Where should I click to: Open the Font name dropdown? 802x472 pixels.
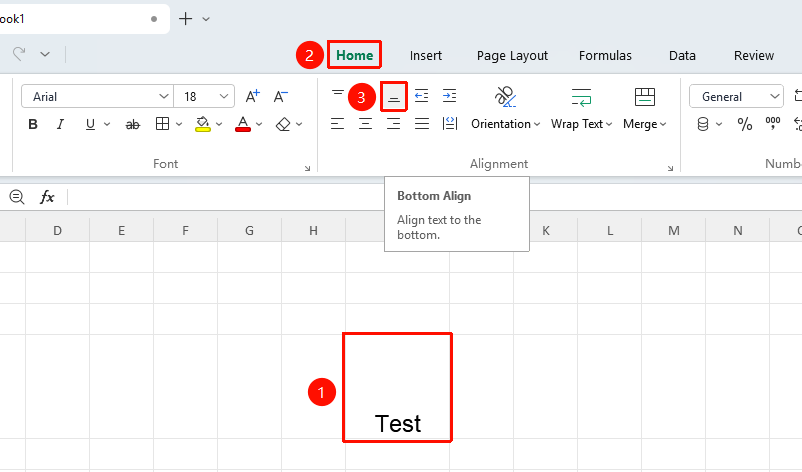[x=164, y=96]
